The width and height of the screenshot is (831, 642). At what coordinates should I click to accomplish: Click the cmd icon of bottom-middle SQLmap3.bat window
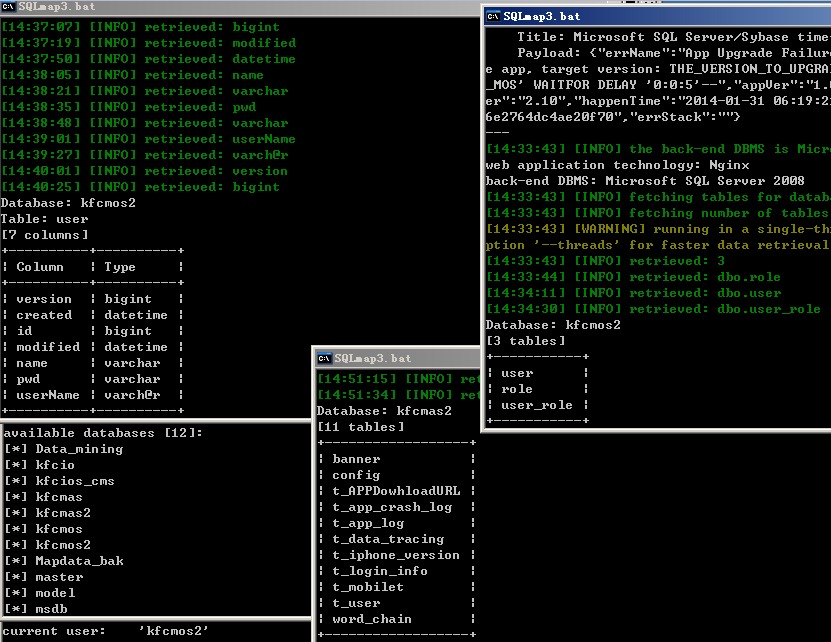click(x=324, y=359)
